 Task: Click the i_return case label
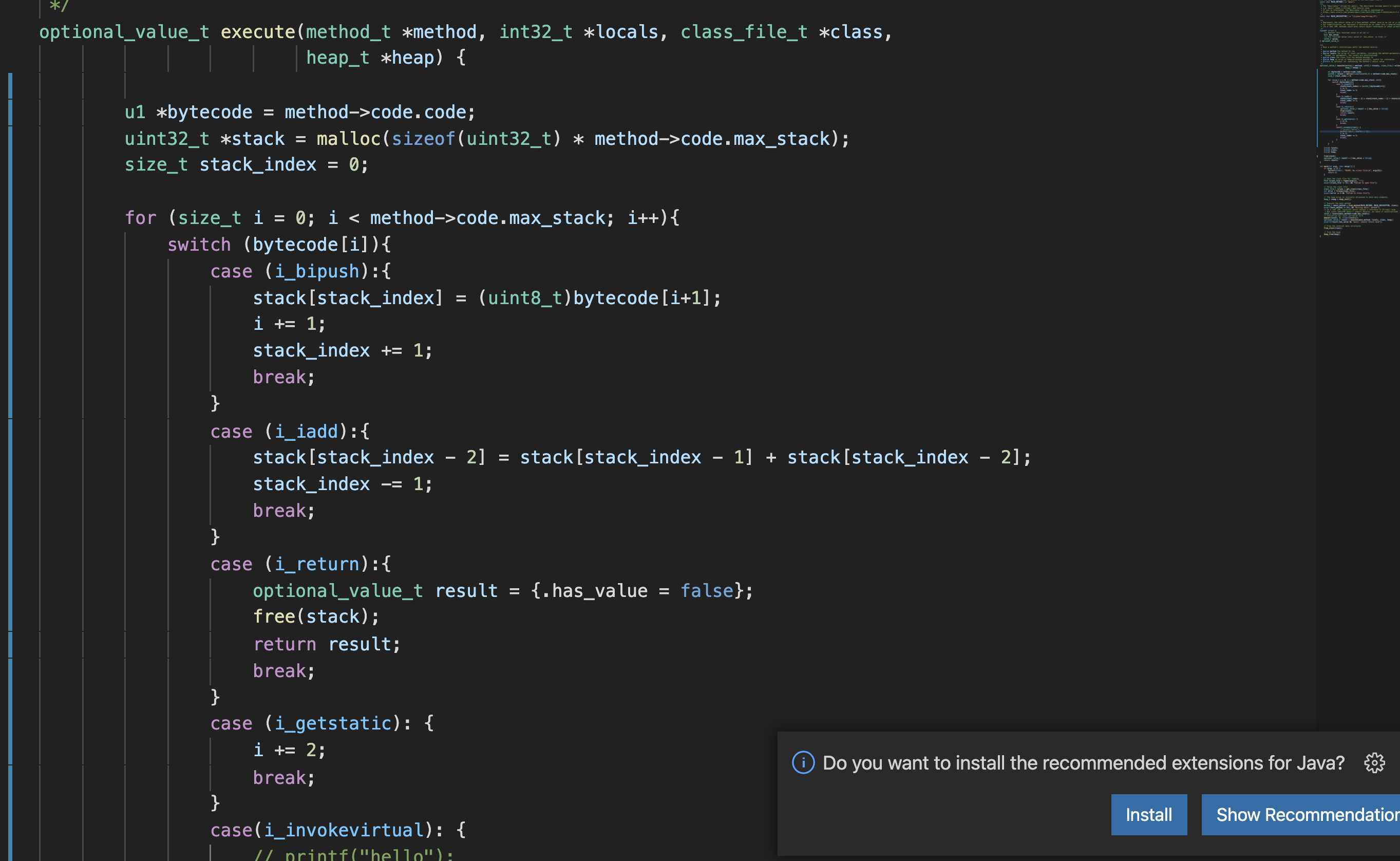(317, 564)
